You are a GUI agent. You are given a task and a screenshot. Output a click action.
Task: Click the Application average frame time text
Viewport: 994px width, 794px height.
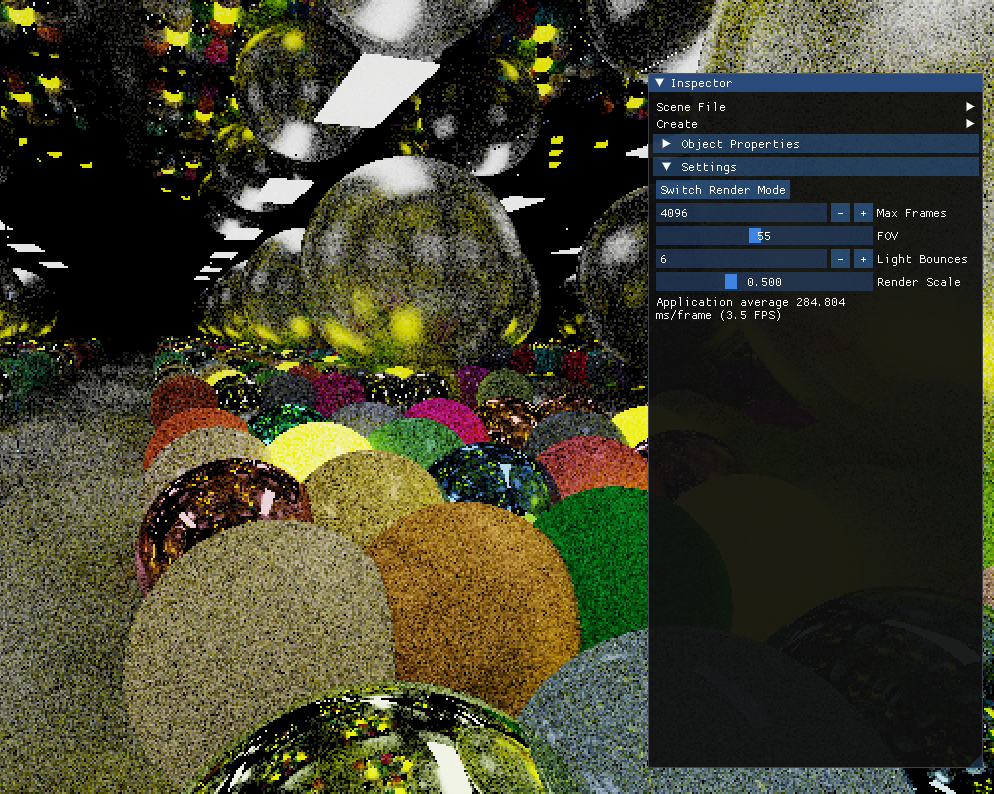pyautogui.click(x=751, y=309)
